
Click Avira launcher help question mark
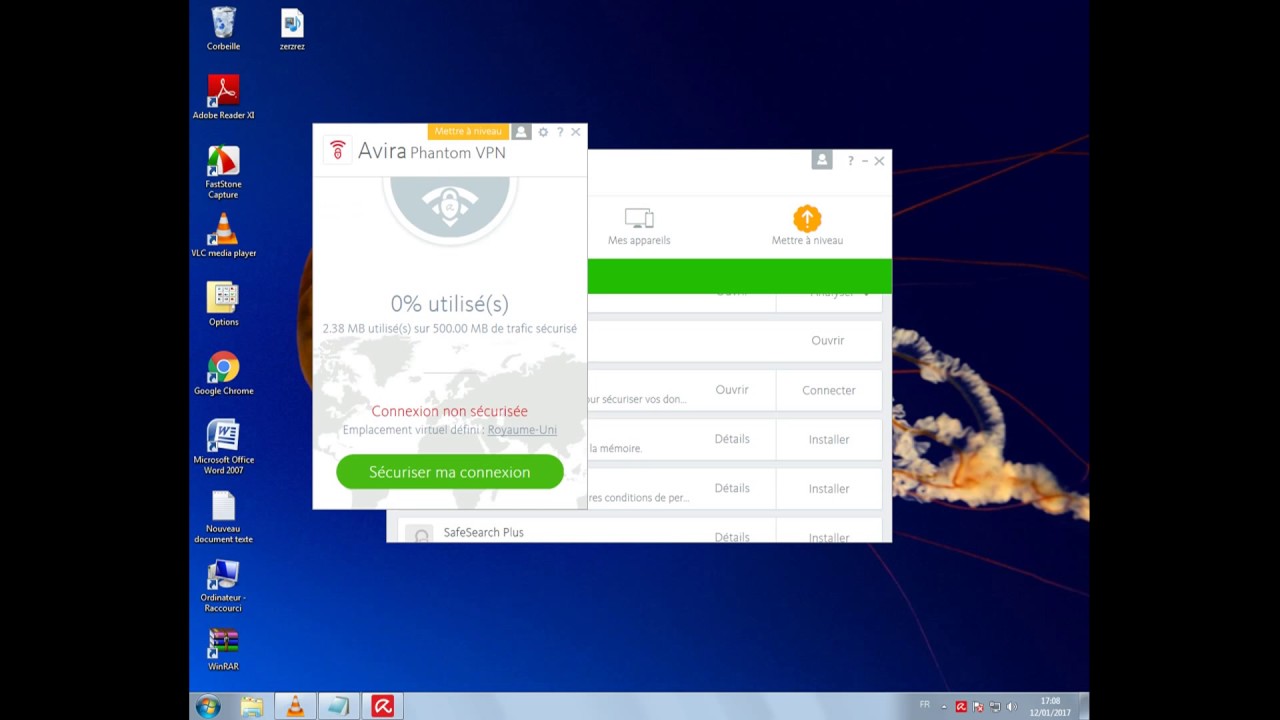[851, 161]
